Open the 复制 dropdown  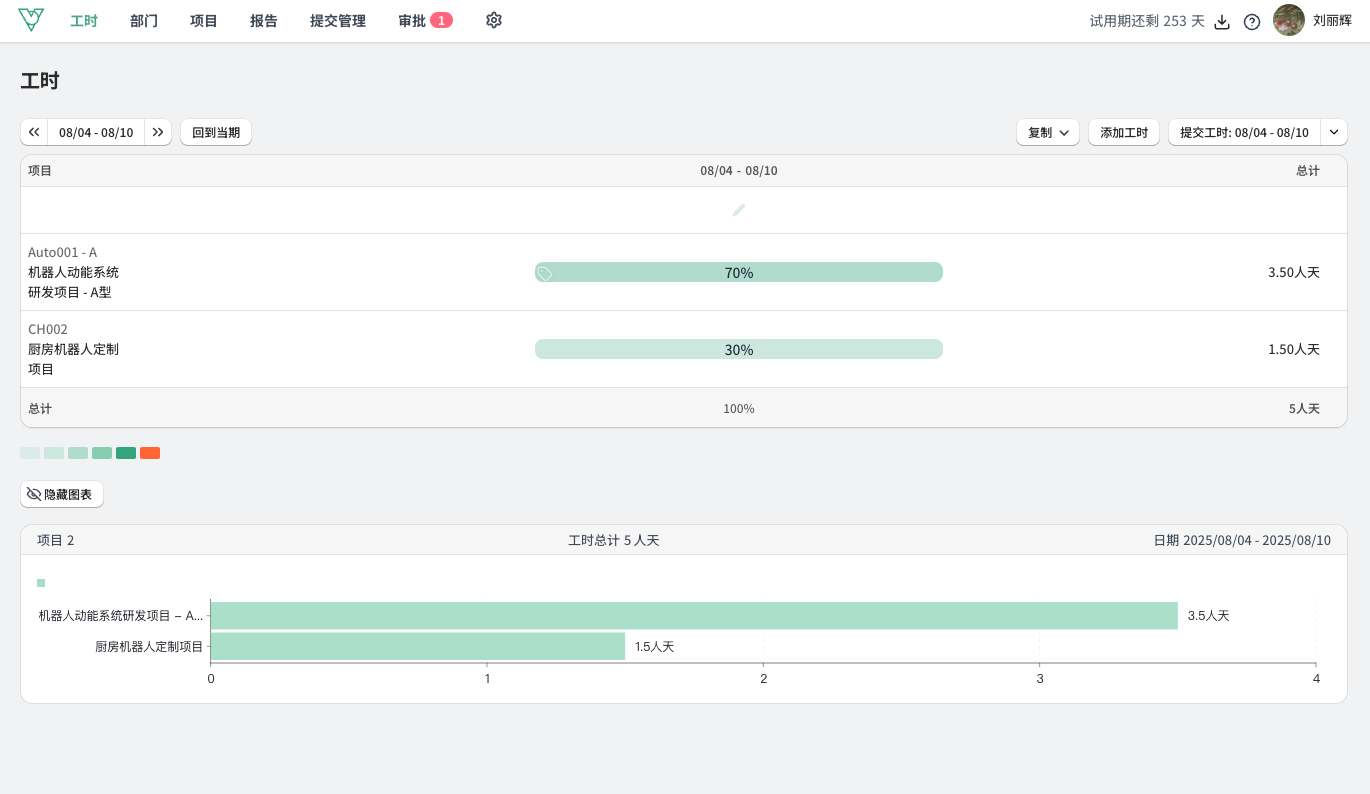[1047, 132]
